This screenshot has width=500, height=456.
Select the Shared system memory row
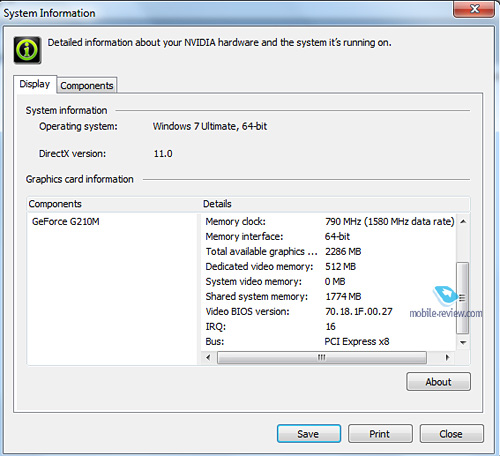coord(329,297)
